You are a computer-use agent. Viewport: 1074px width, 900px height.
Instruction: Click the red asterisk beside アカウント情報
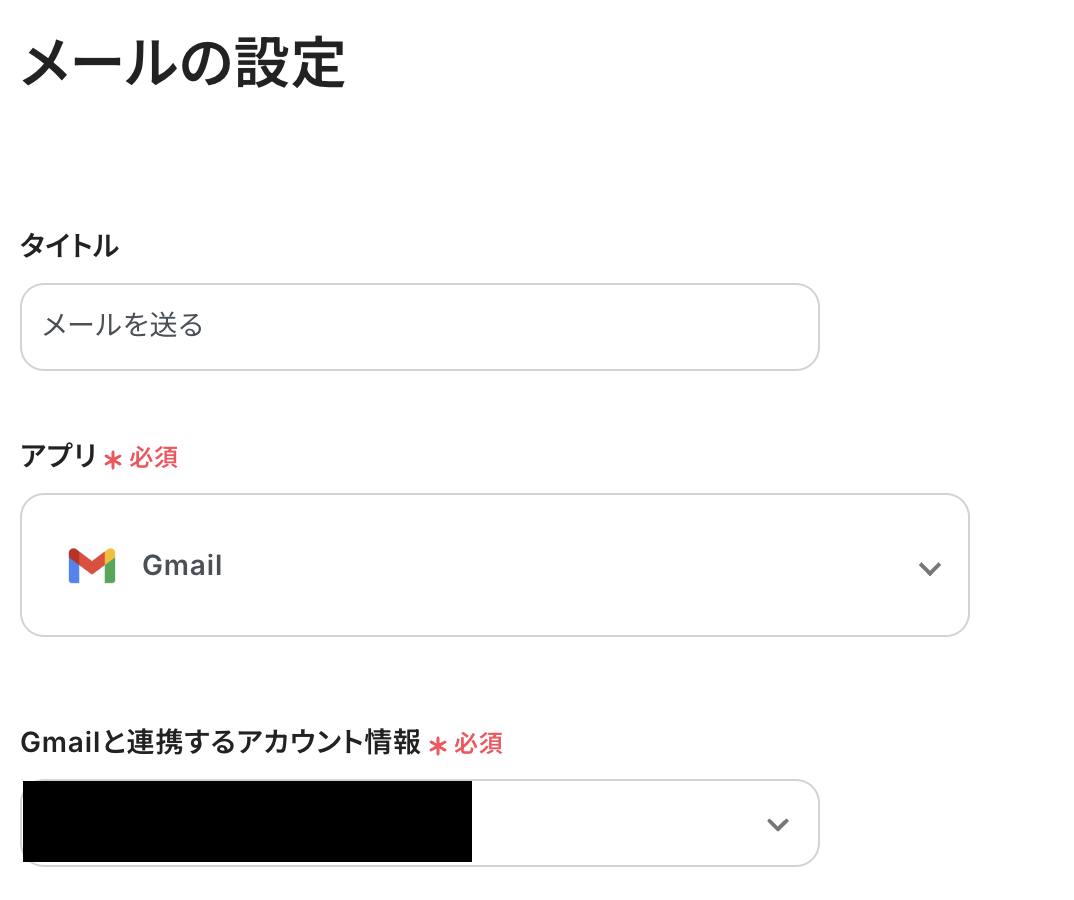pyautogui.click(x=437, y=745)
